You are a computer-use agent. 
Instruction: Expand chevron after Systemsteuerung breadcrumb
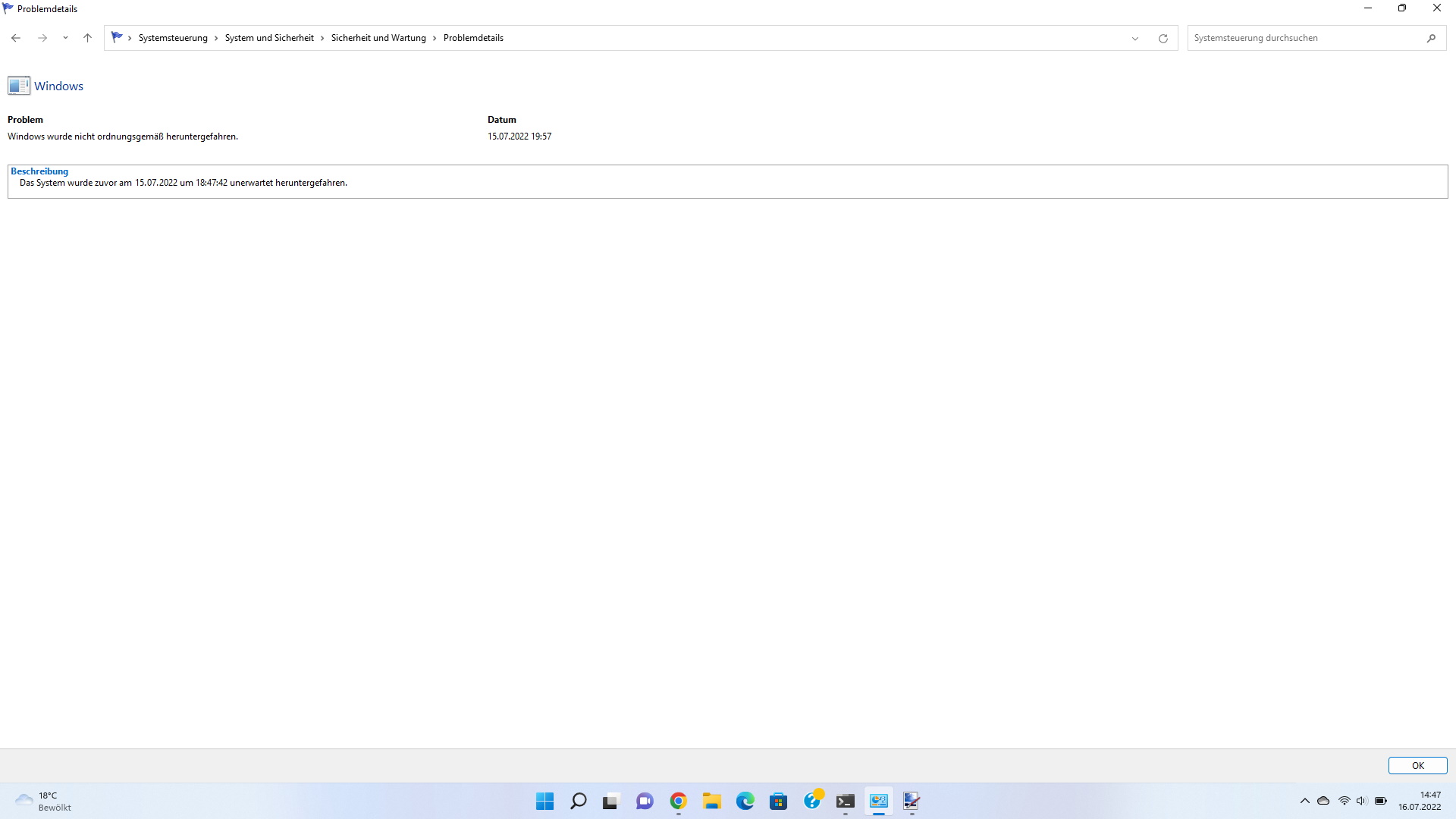[x=216, y=38]
